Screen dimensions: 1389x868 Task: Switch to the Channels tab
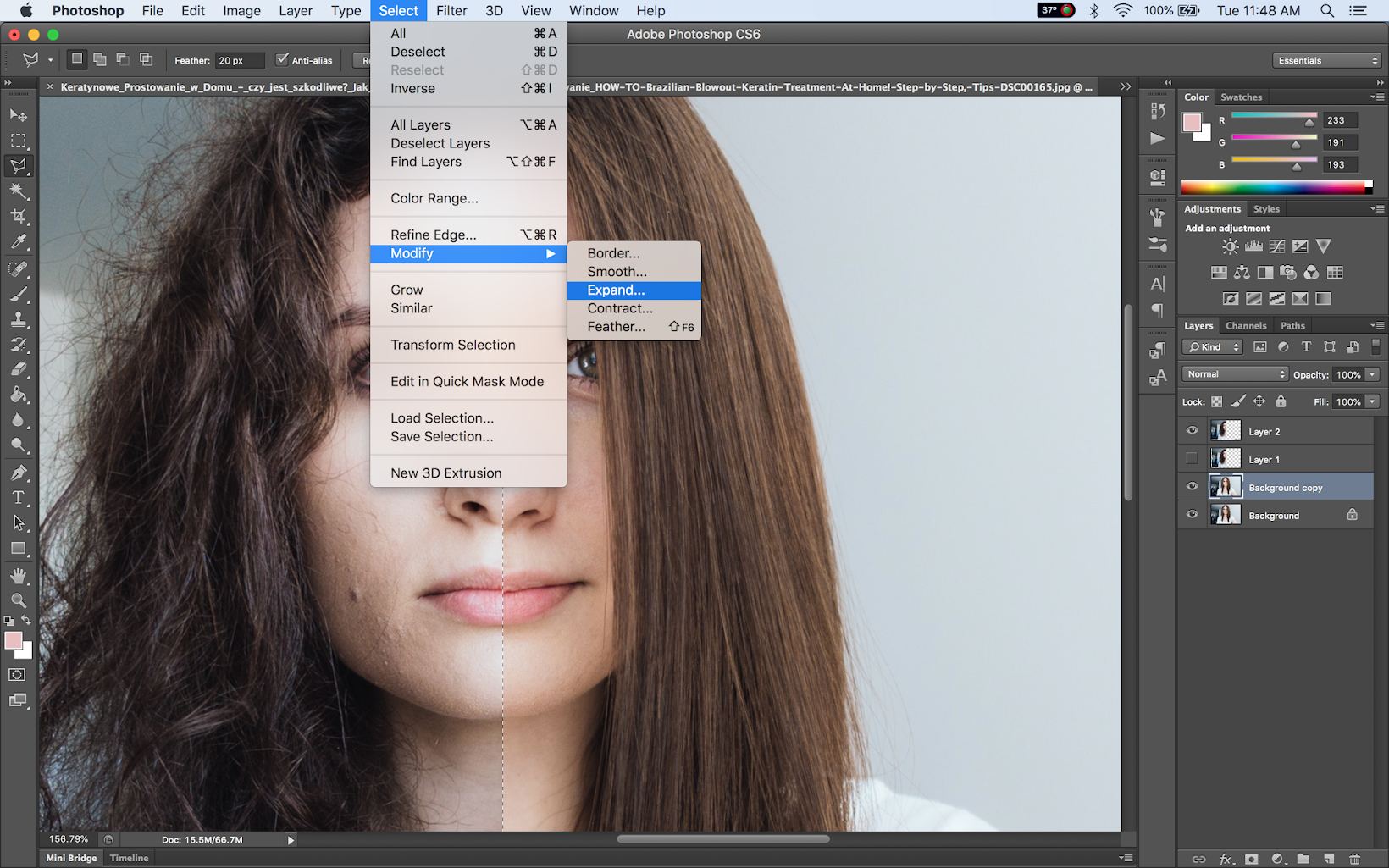[1245, 325]
